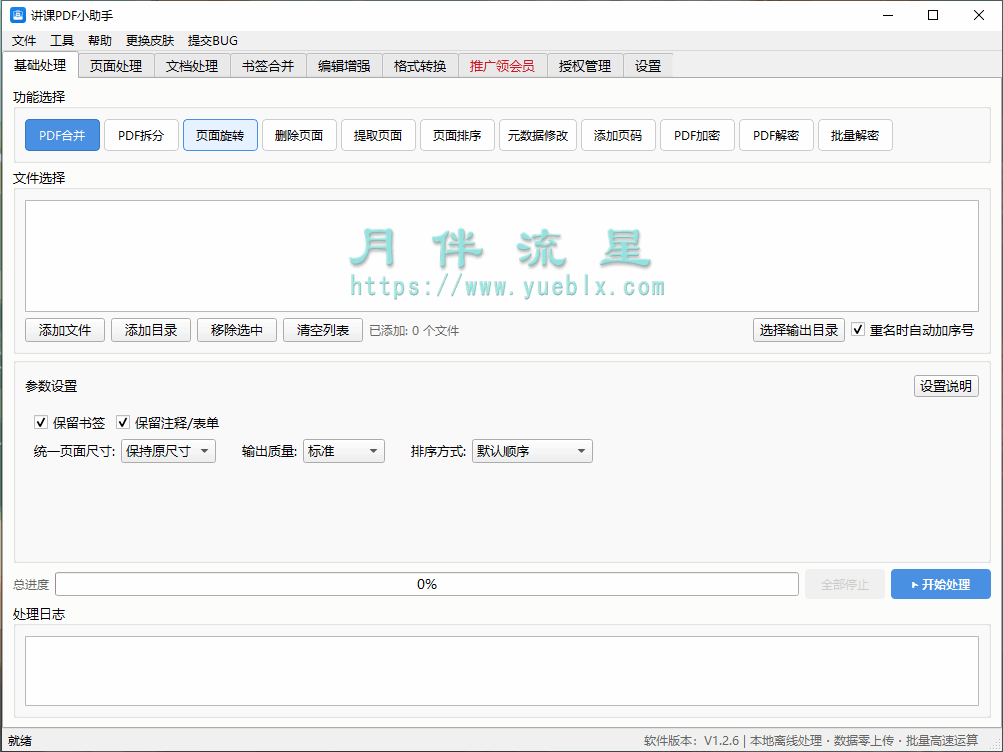This screenshot has height=752, width=1003.
Task: Click the empty file list area
Action: (502, 256)
